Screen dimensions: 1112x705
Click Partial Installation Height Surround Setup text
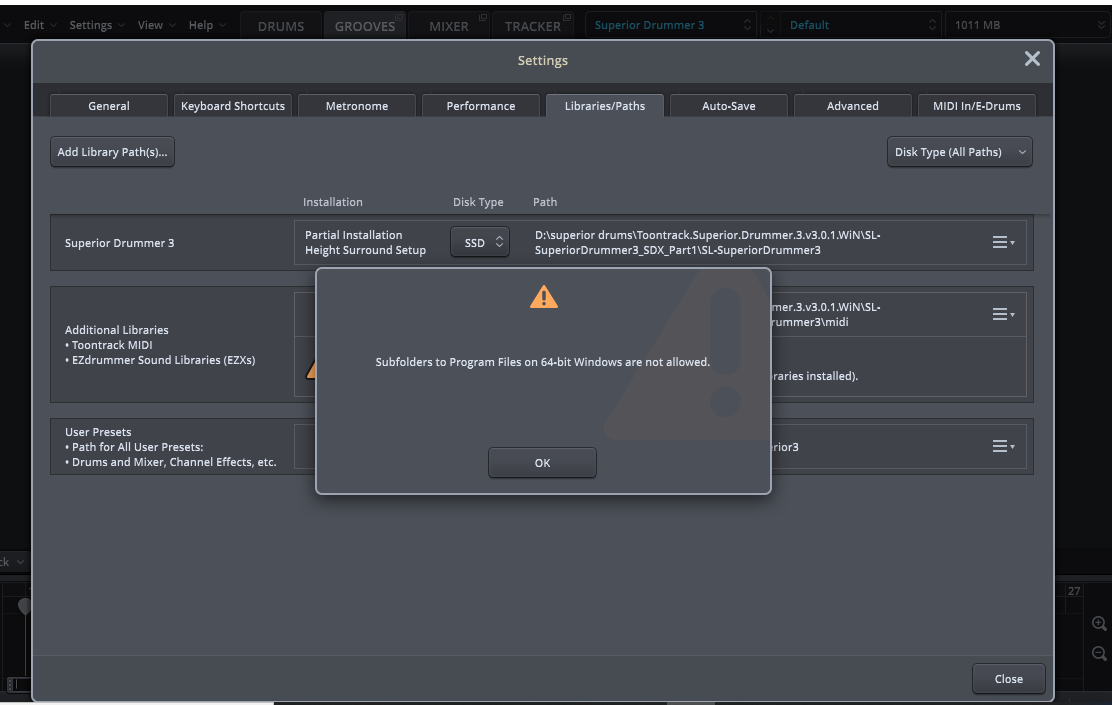[x=365, y=243]
